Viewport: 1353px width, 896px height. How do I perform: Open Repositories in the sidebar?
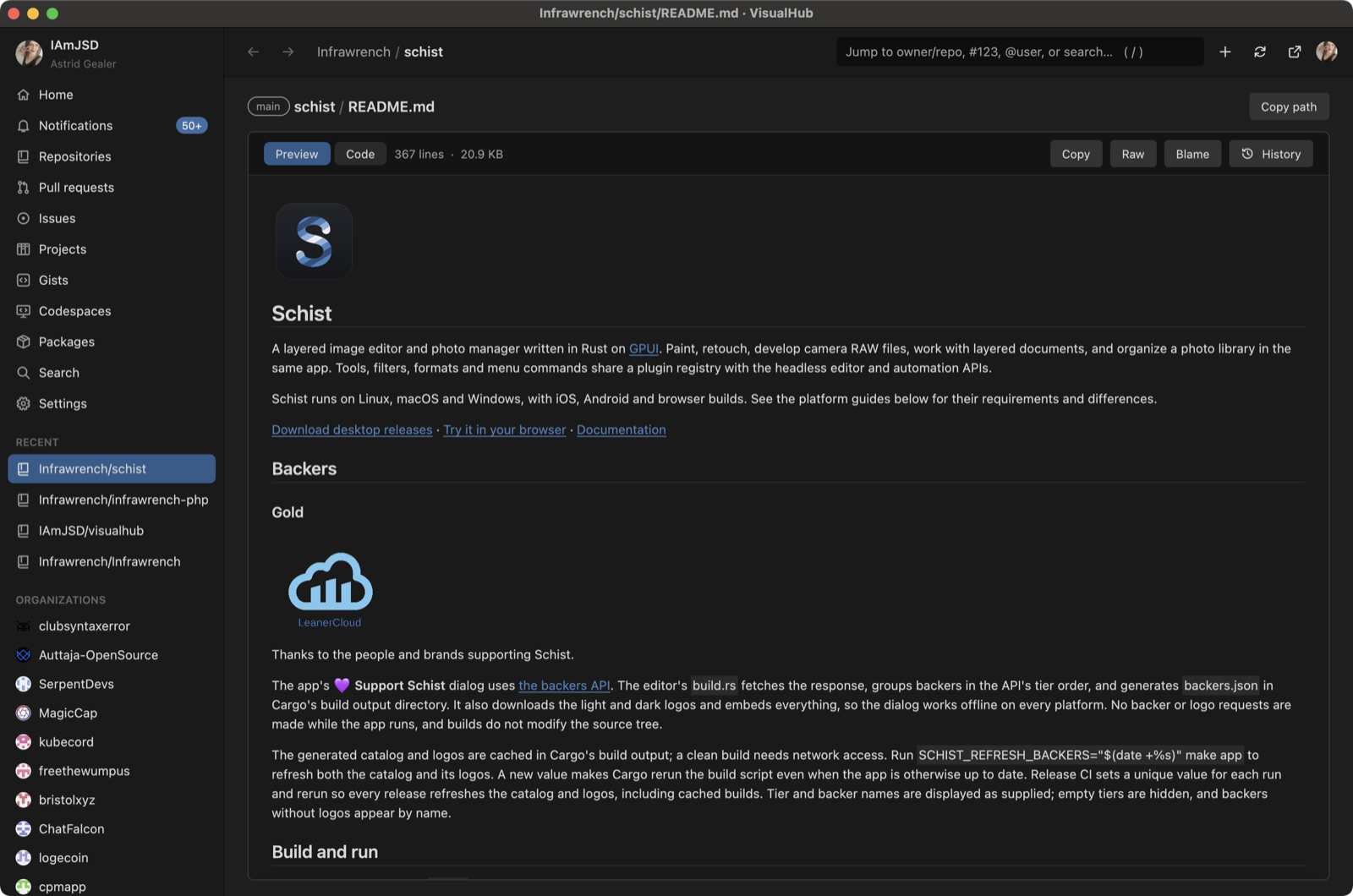point(112,156)
